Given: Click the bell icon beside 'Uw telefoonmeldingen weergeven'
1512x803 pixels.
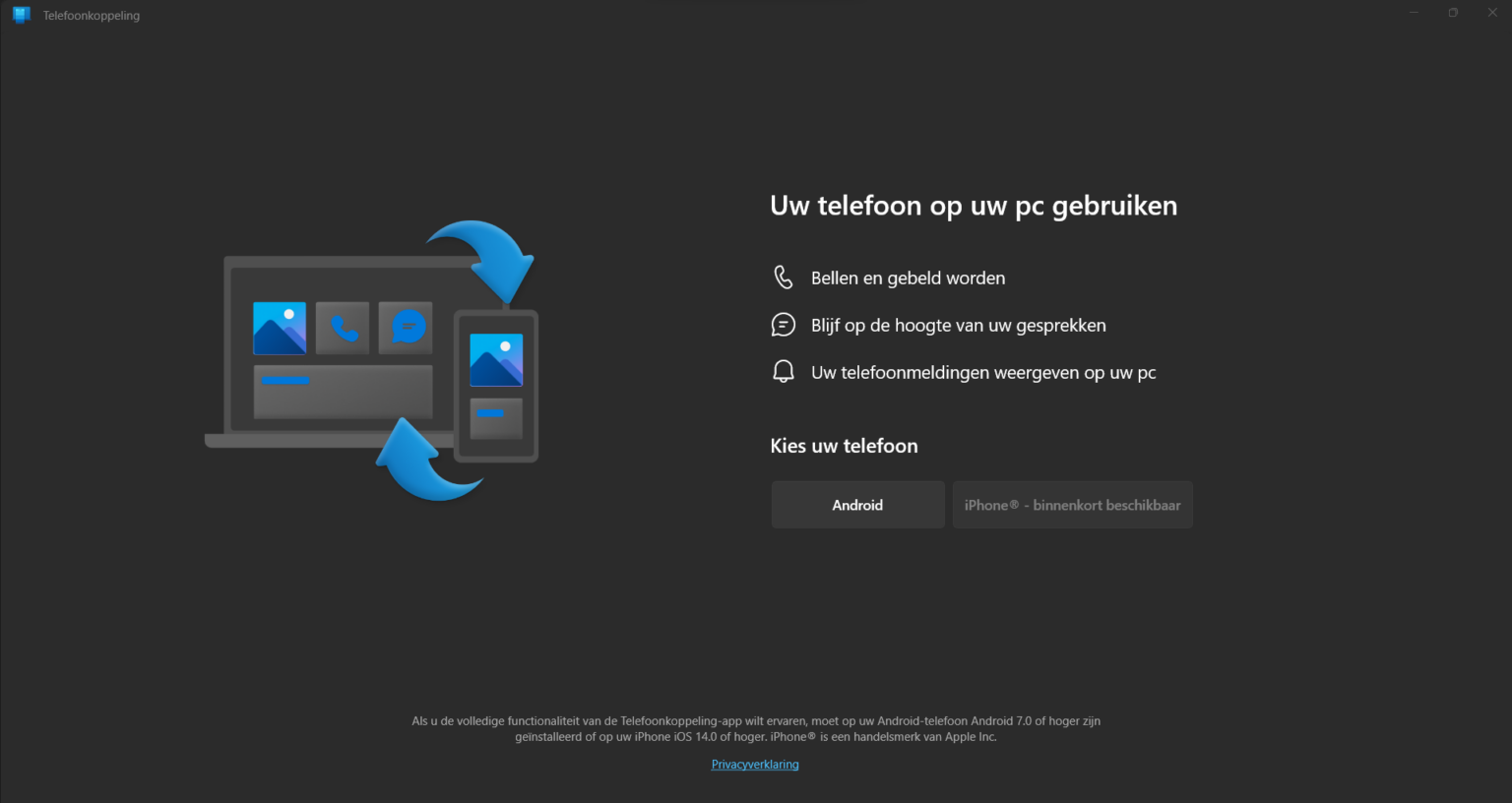Looking at the screenshot, I should [x=783, y=371].
